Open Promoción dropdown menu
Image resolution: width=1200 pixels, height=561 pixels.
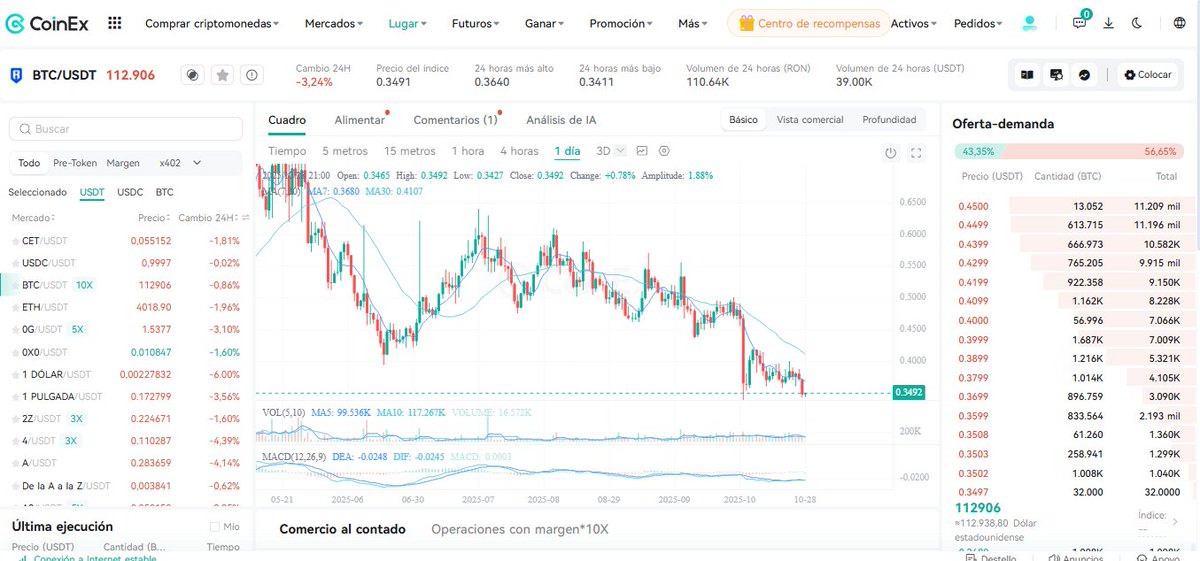click(x=621, y=23)
